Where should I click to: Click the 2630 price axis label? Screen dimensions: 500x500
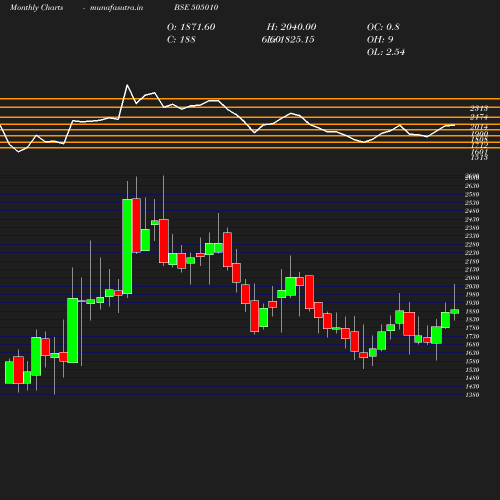(x=472, y=186)
